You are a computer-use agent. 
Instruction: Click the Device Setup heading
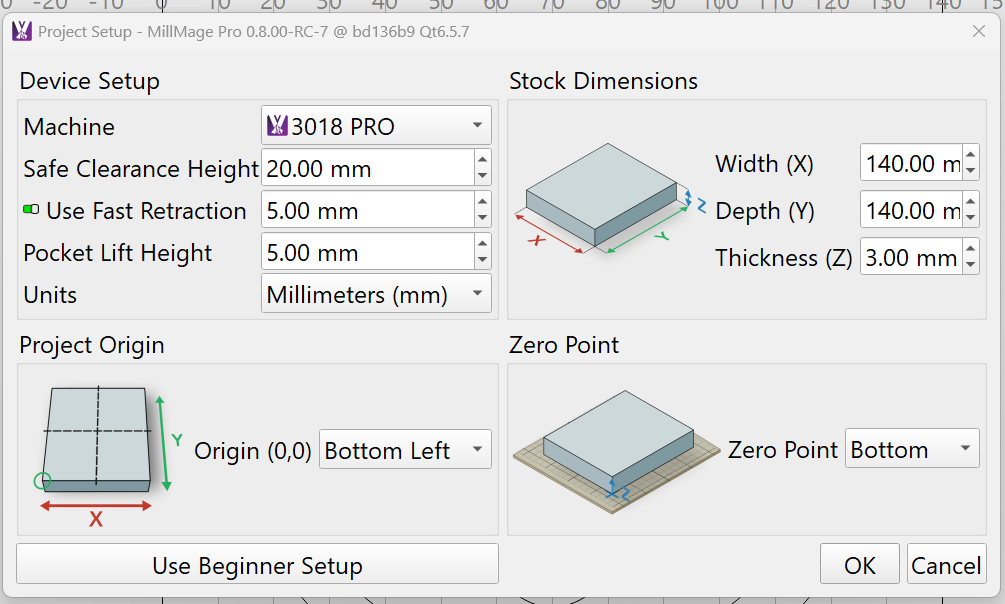coord(90,81)
